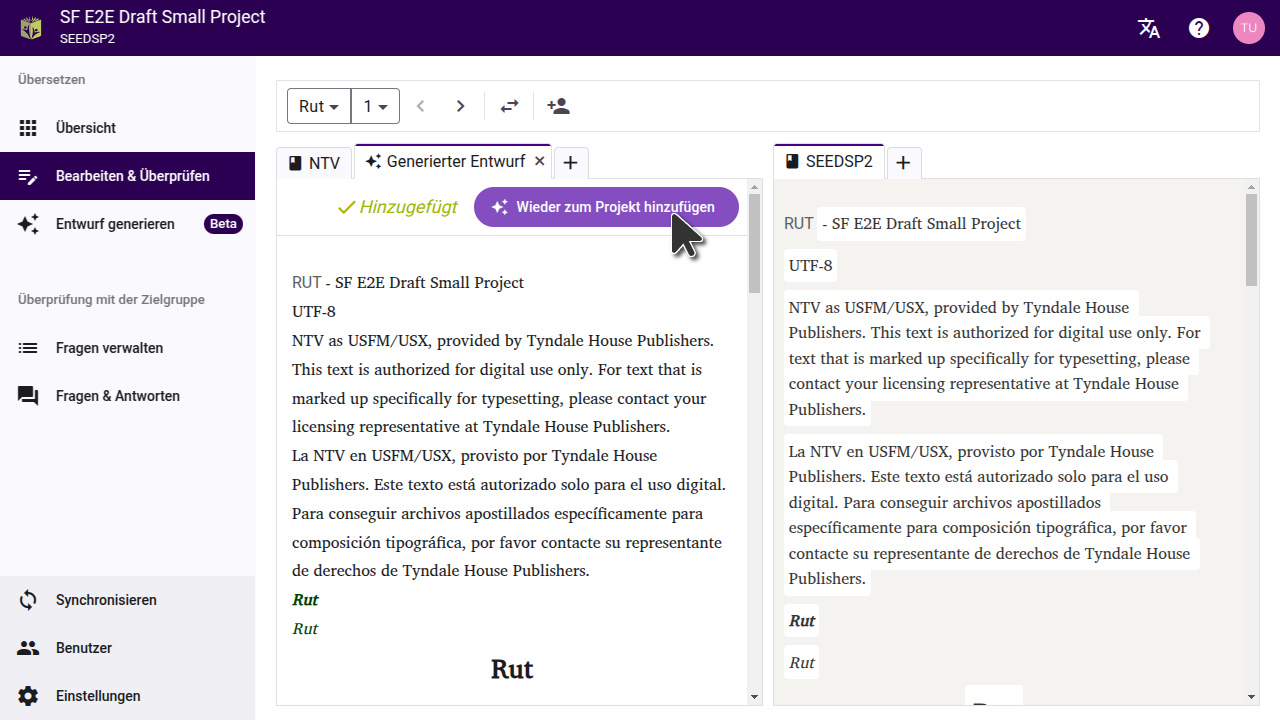Viewport: 1280px width, 720px height.
Task: Open the chapter 1 dropdown
Action: coord(375,106)
